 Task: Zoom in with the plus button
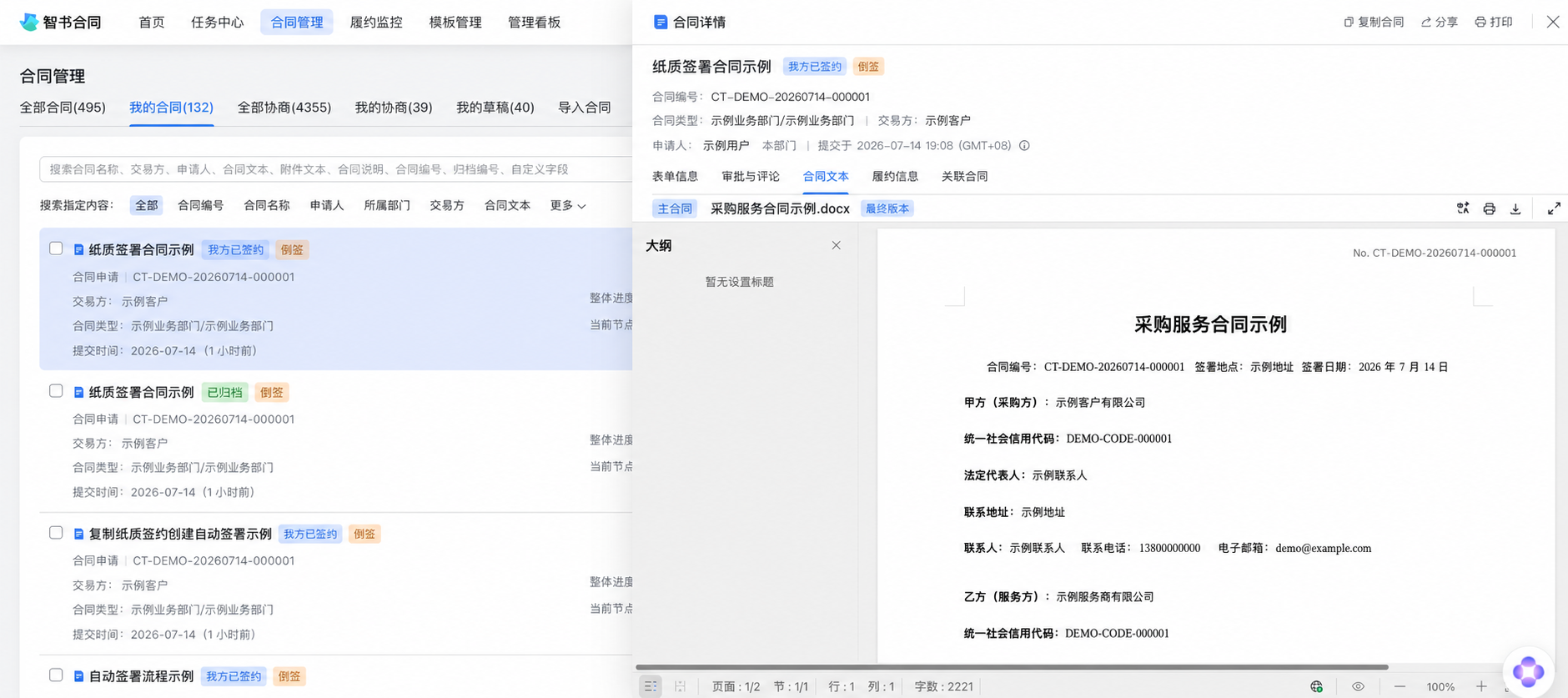pos(1481,686)
